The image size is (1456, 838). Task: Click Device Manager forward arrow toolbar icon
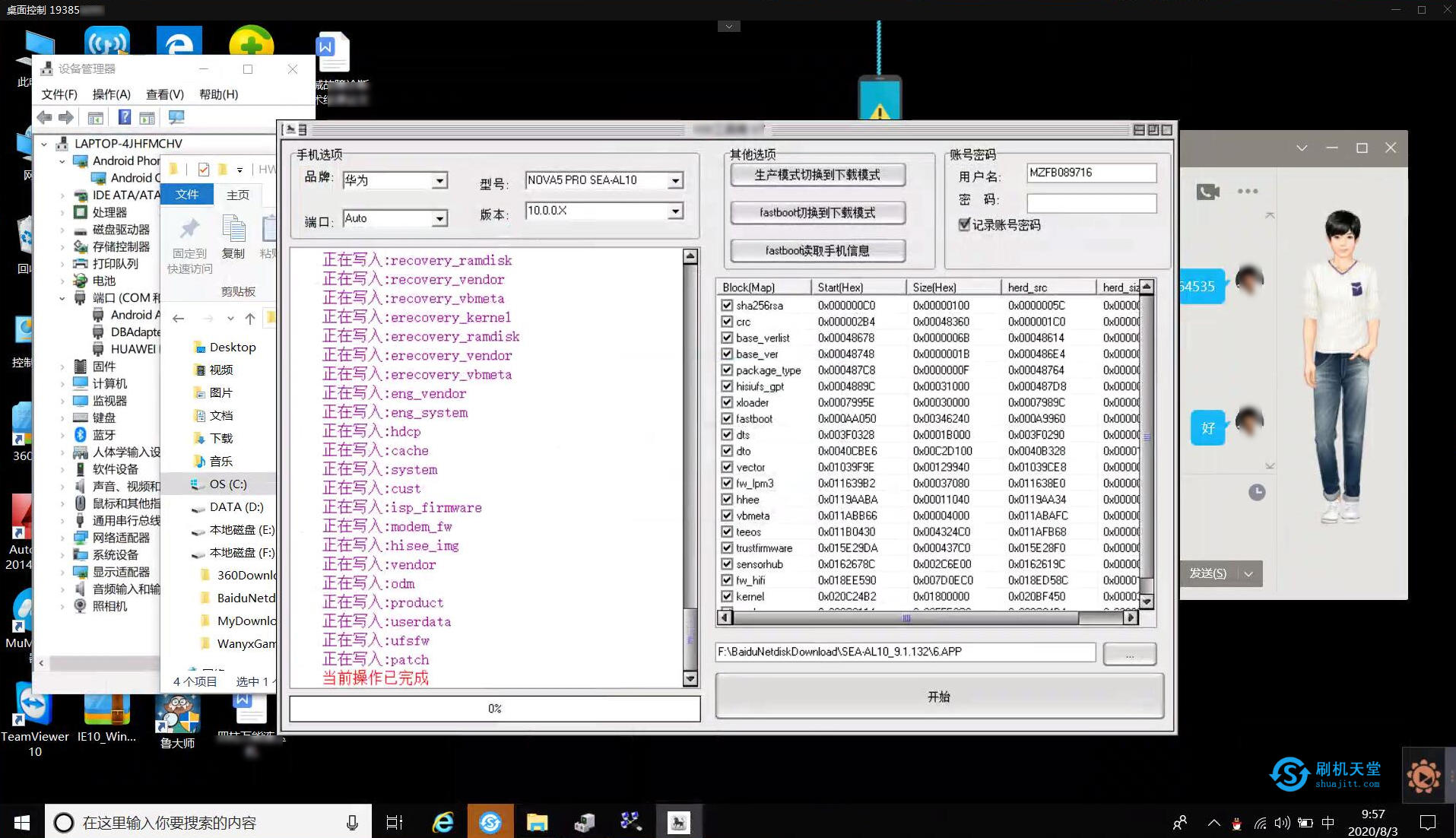(66, 117)
